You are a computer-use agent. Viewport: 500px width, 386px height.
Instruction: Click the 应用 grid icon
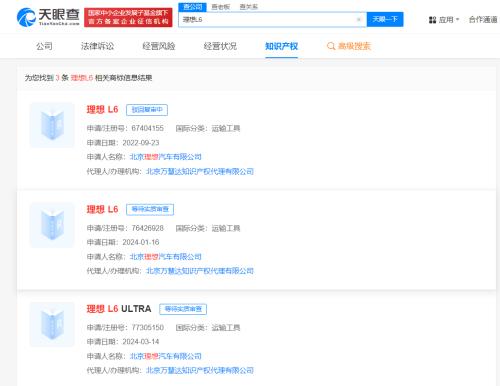coord(432,20)
